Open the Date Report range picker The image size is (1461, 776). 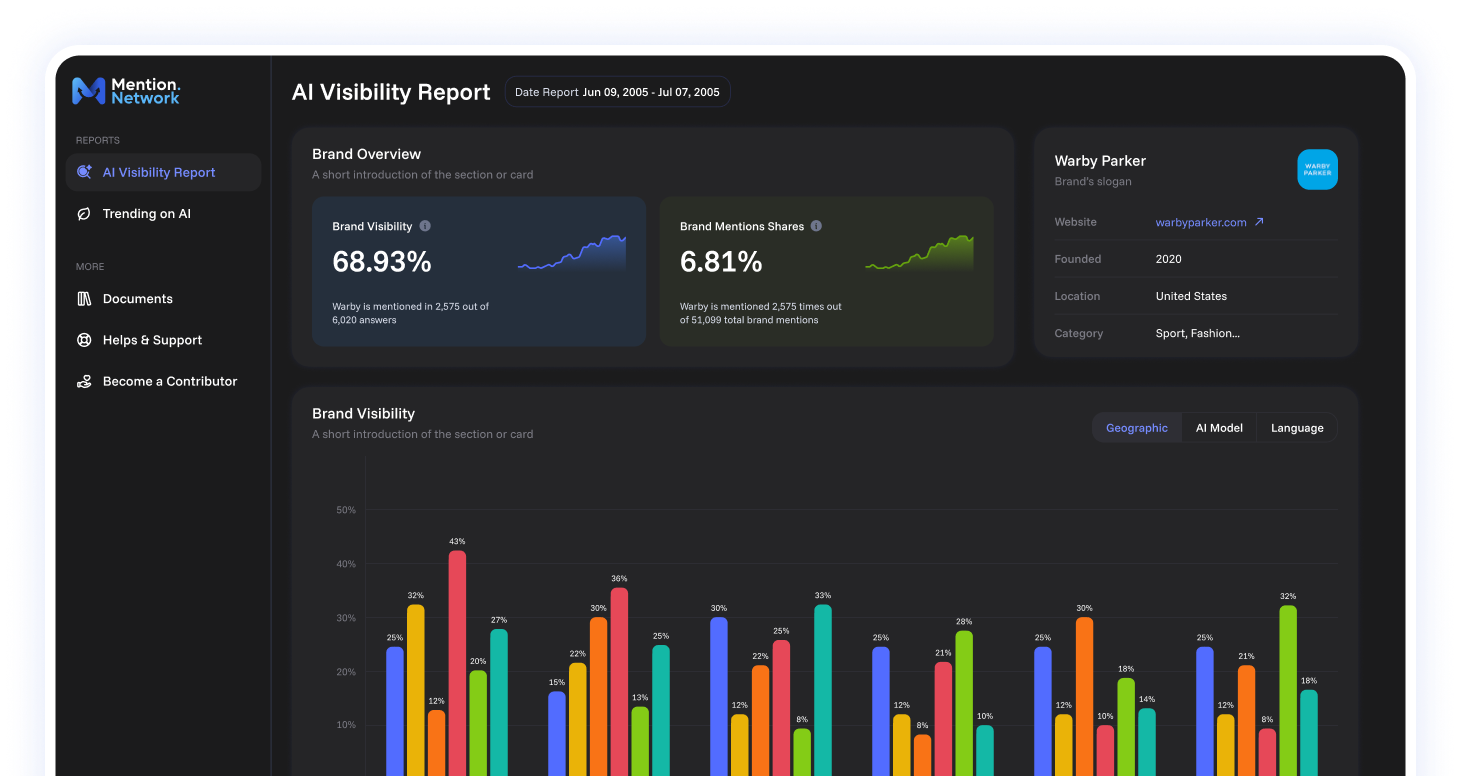(617, 92)
